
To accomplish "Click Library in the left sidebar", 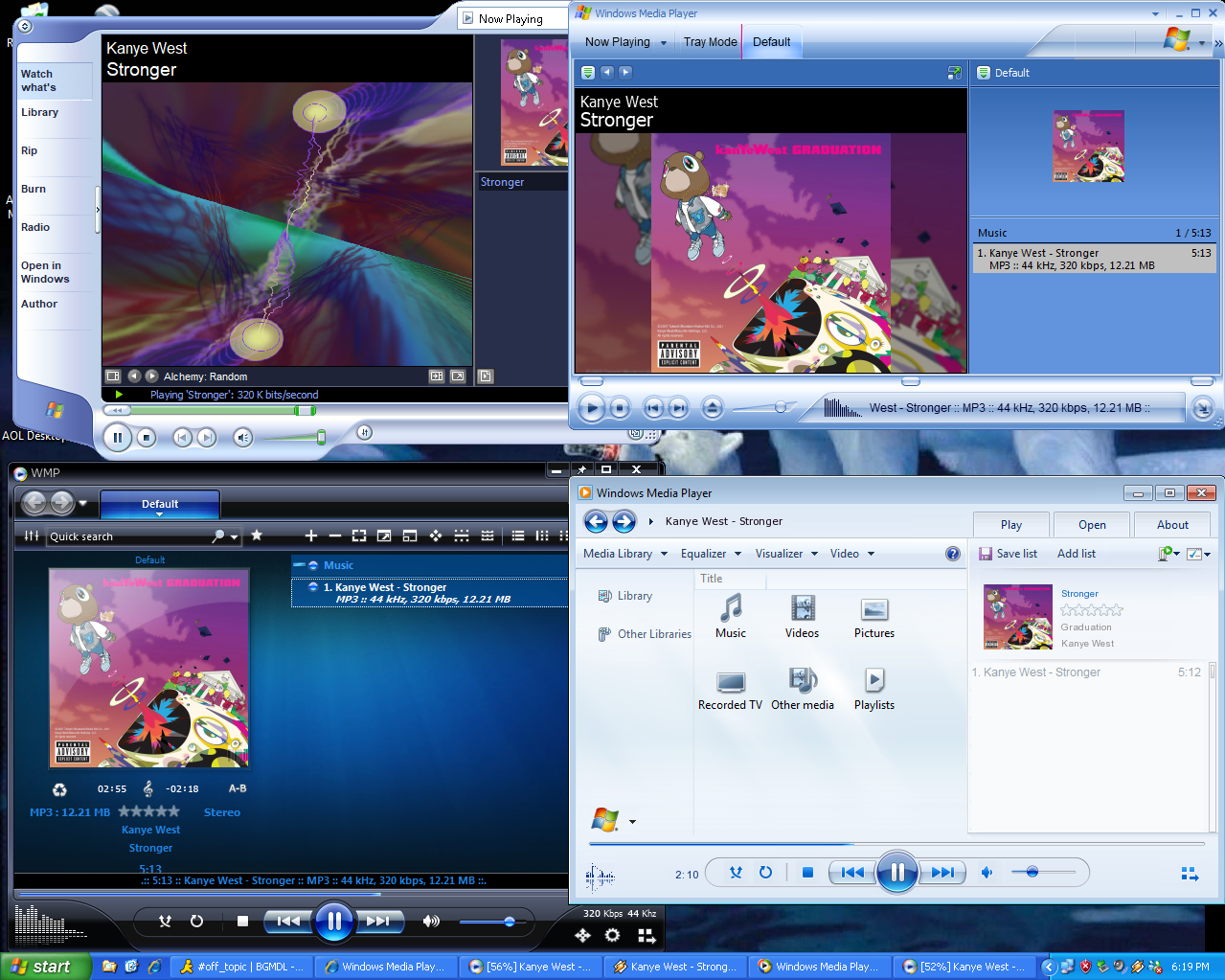I will click(x=40, y=112).
